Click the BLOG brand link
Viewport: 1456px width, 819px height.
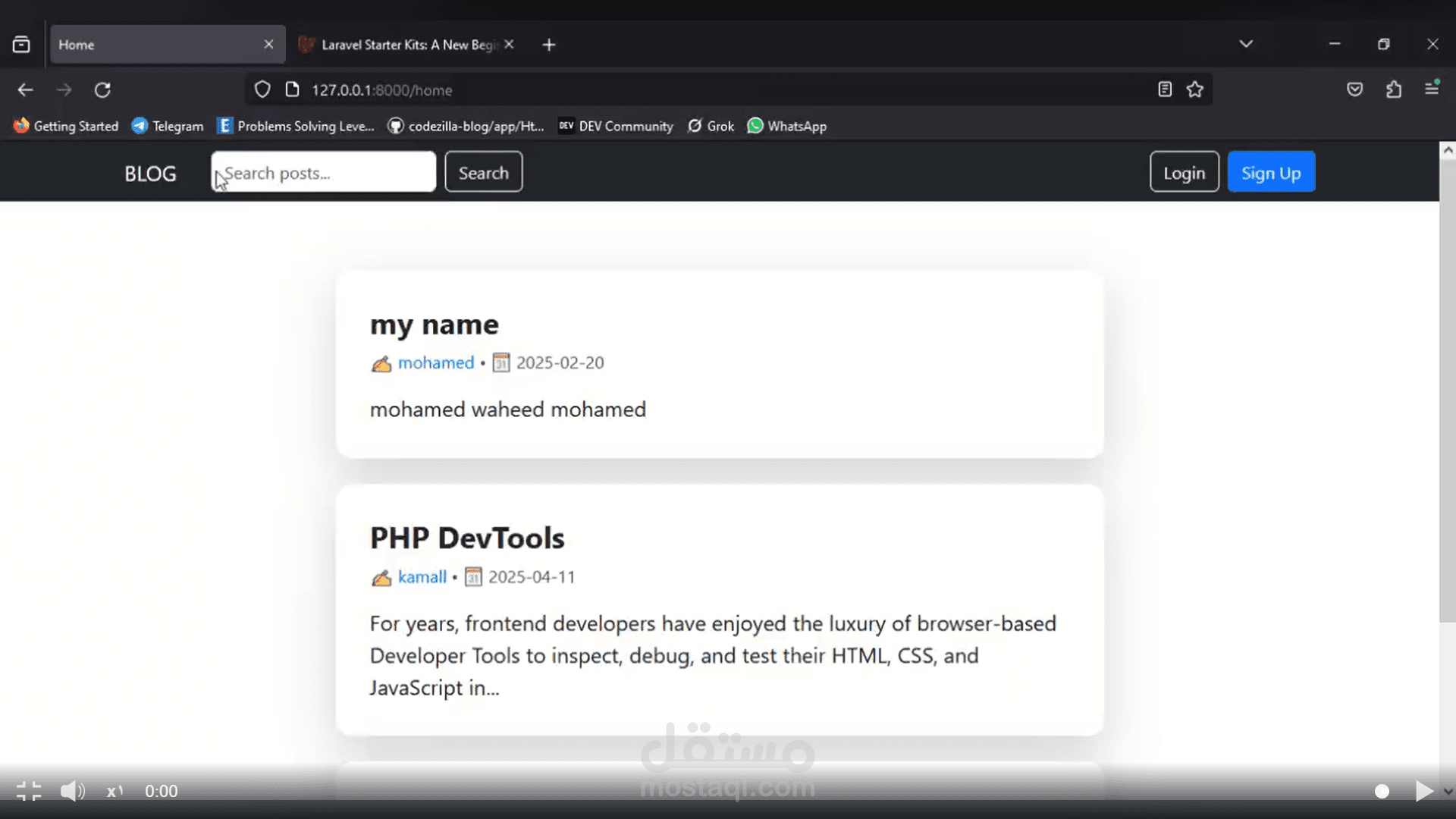(x=150, y=174)
